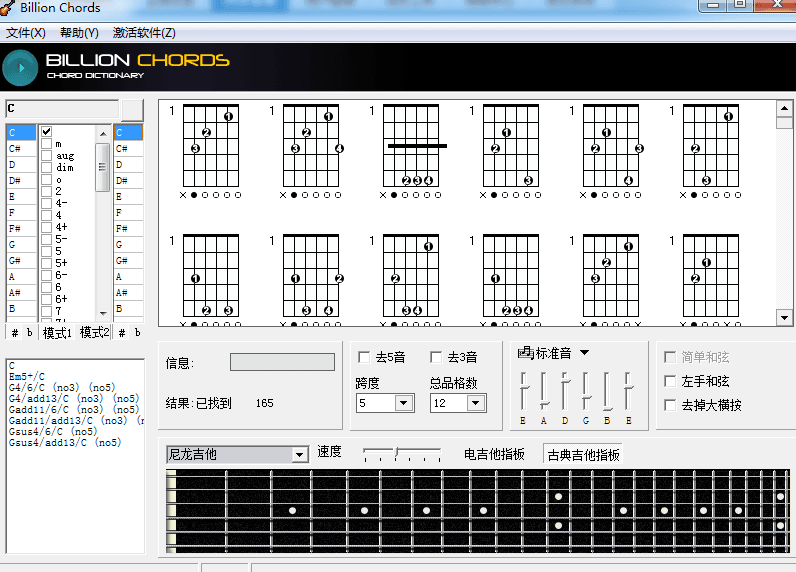The image size is (796, 572).
Task: Click the flat b button right of the # in the root list footer
Action: (29, 333)
